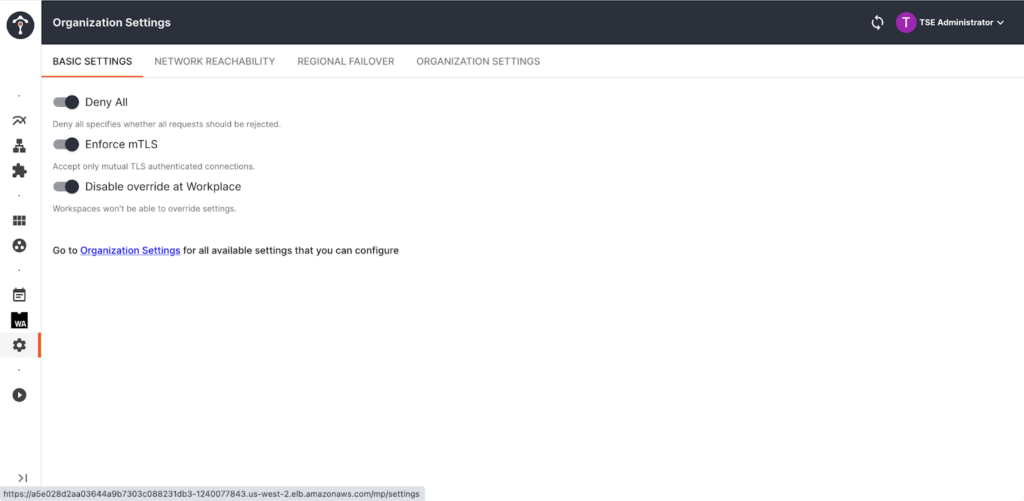The width and height of the screenshot is (1024, 501).
Task: Switch to the Network Reachability tab
Action: click(214, 61)
